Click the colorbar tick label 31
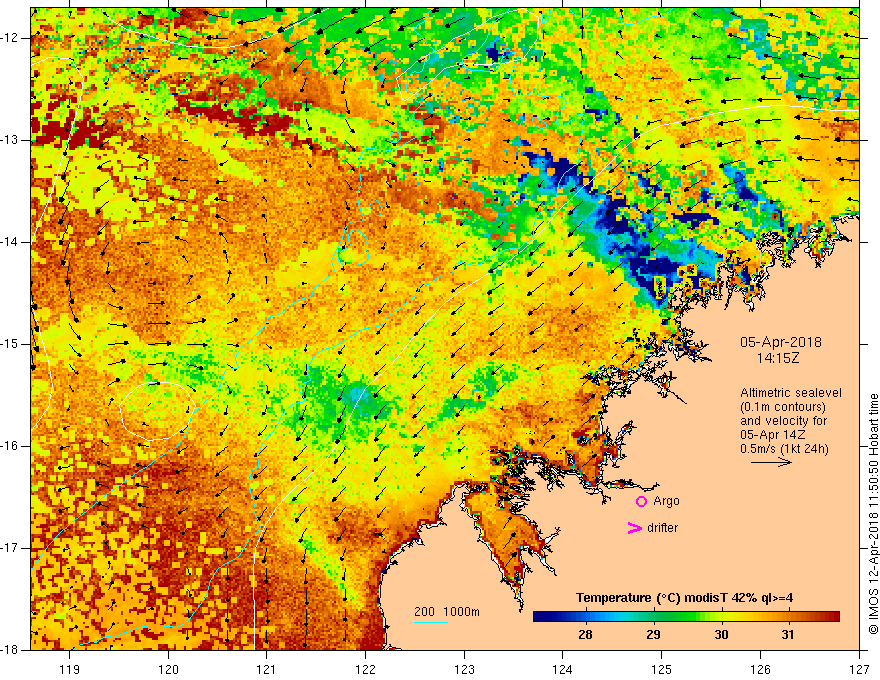Image resolution: width=880 pixels, height=680 pixels. (x=789, y=635)
